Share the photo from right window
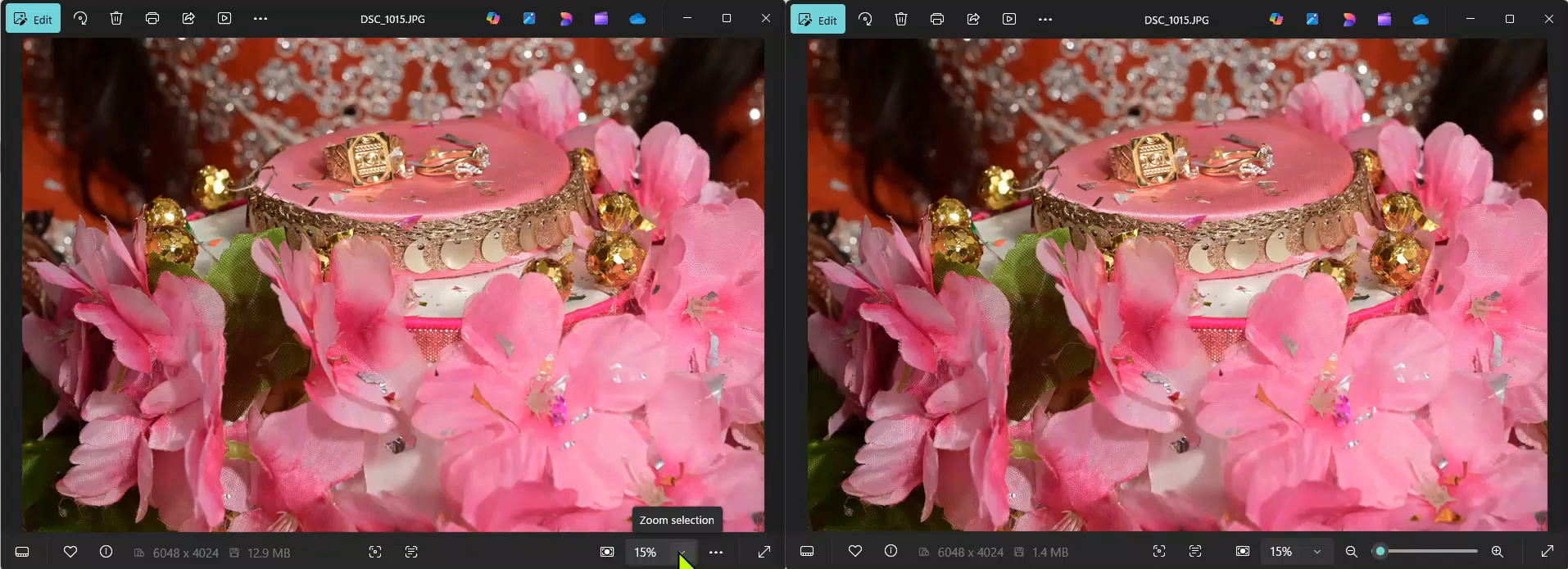Viewport: 1568px width, 569px height. (973, 19)
